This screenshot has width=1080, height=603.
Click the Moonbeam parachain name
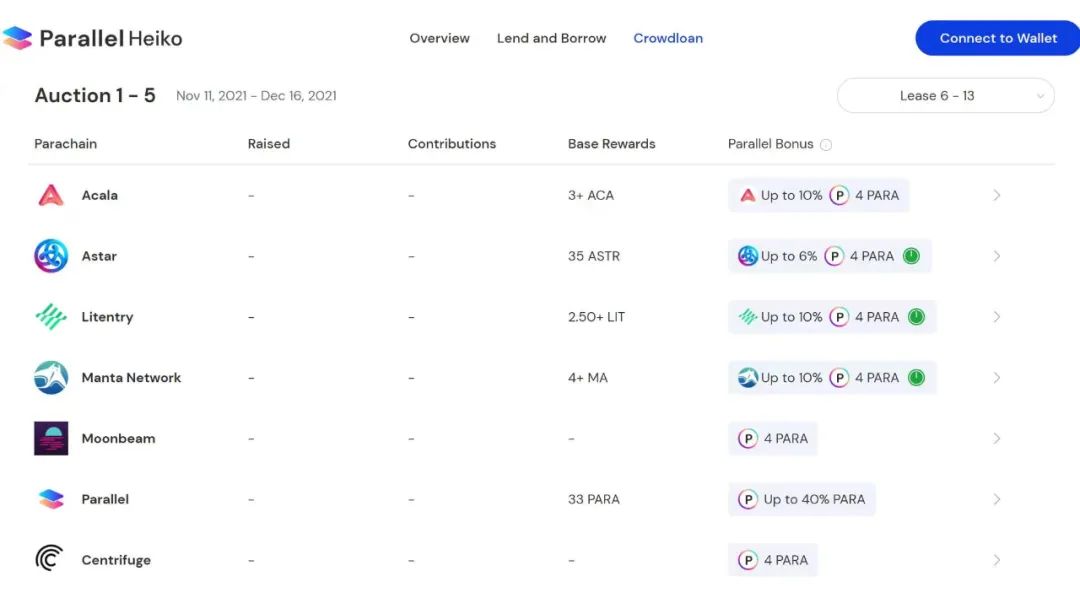pos(118,438)
